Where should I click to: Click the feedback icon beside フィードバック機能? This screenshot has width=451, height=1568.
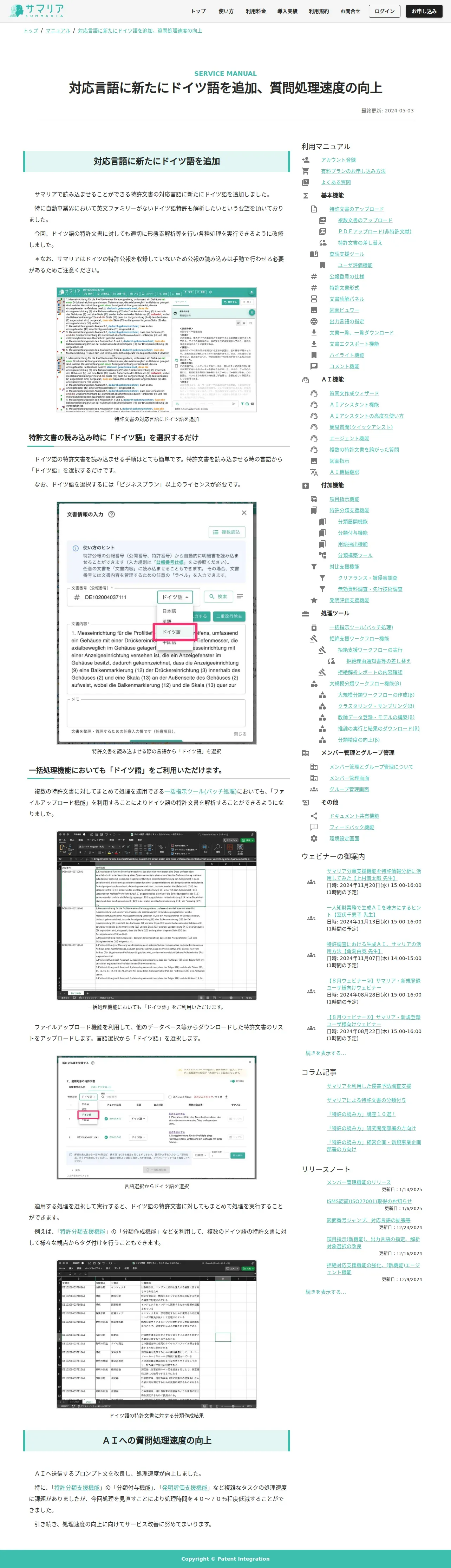coord(314,827)
